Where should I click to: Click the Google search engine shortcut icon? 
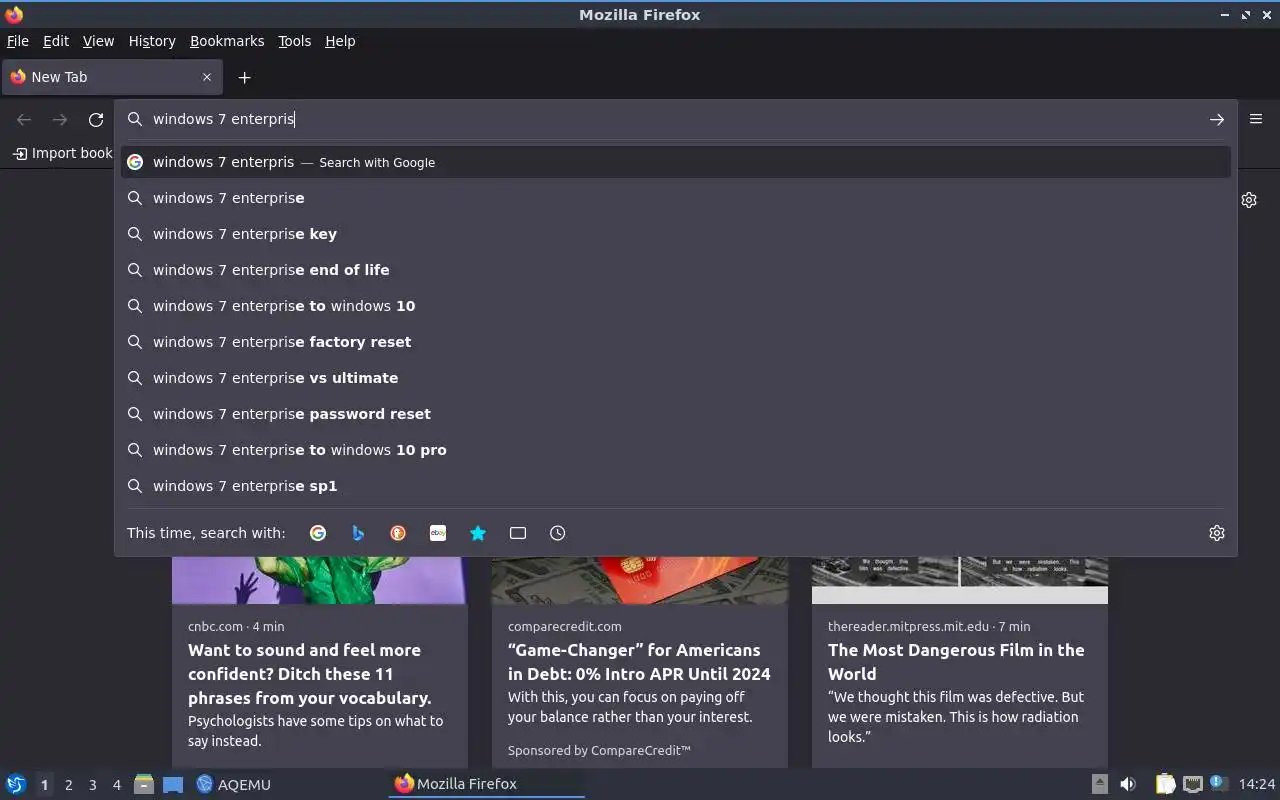pyautogui.click(x=318, y=533)
